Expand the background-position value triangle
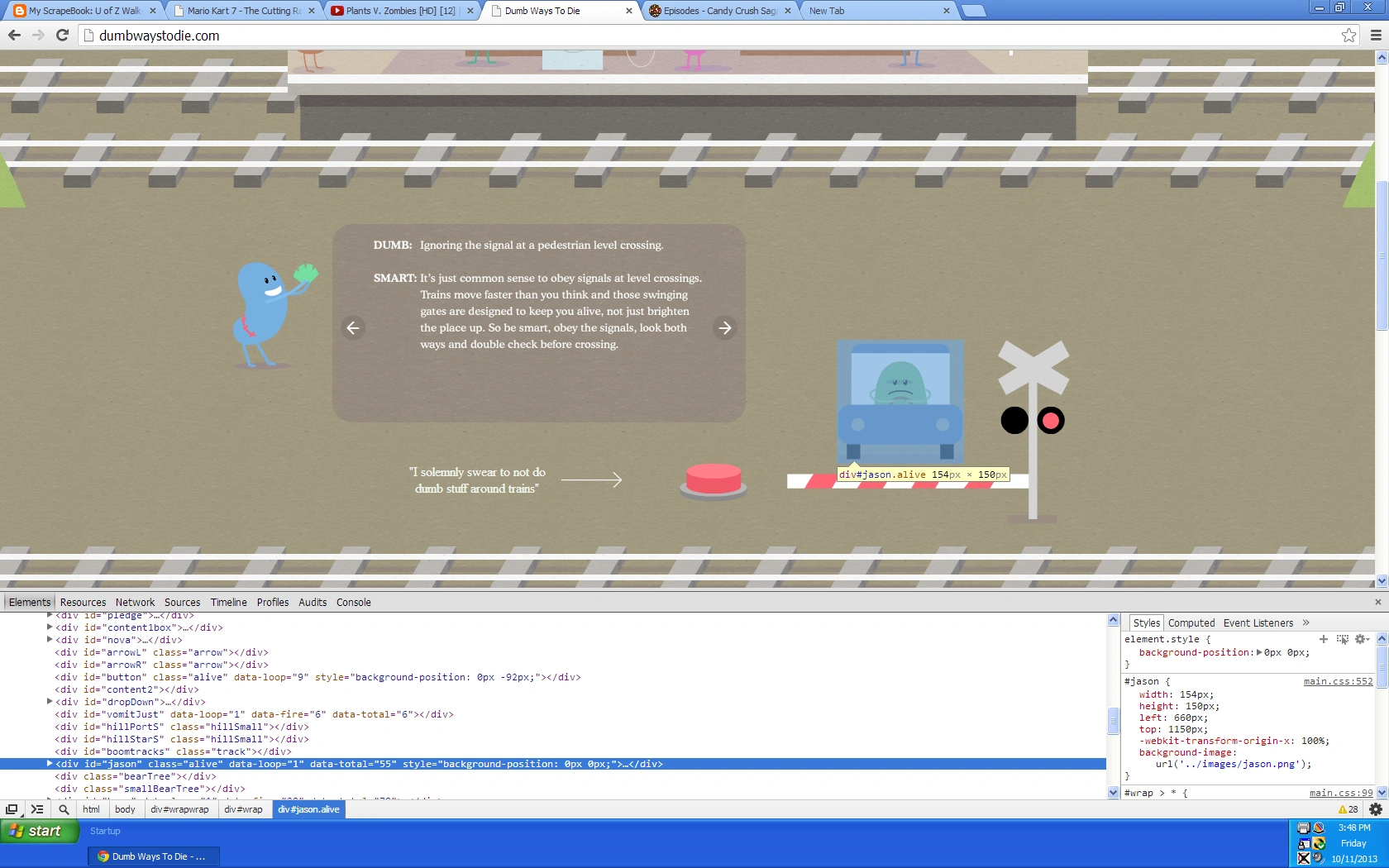The image size is (1389, 868). [x=1259, y=652]
